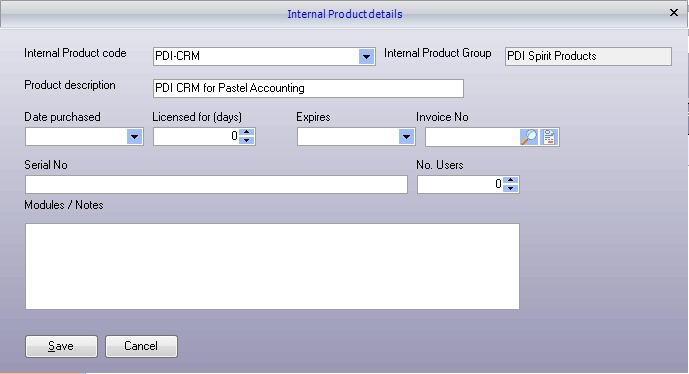Click the Cancel button
Image resolution: width=689 pixels, height=374 pixels.
tap(141, 346)
